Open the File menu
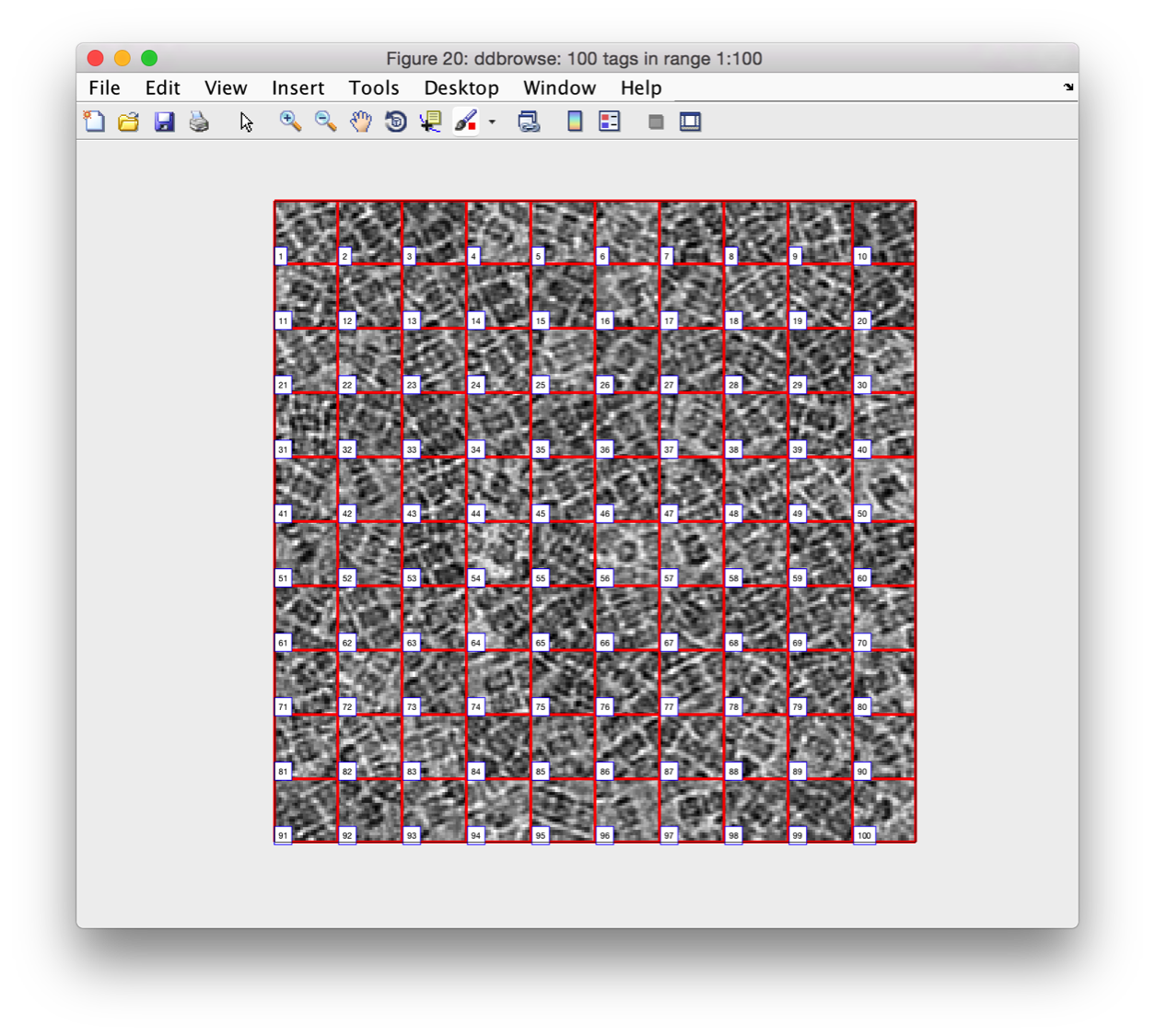 click(x=104, y=87)
